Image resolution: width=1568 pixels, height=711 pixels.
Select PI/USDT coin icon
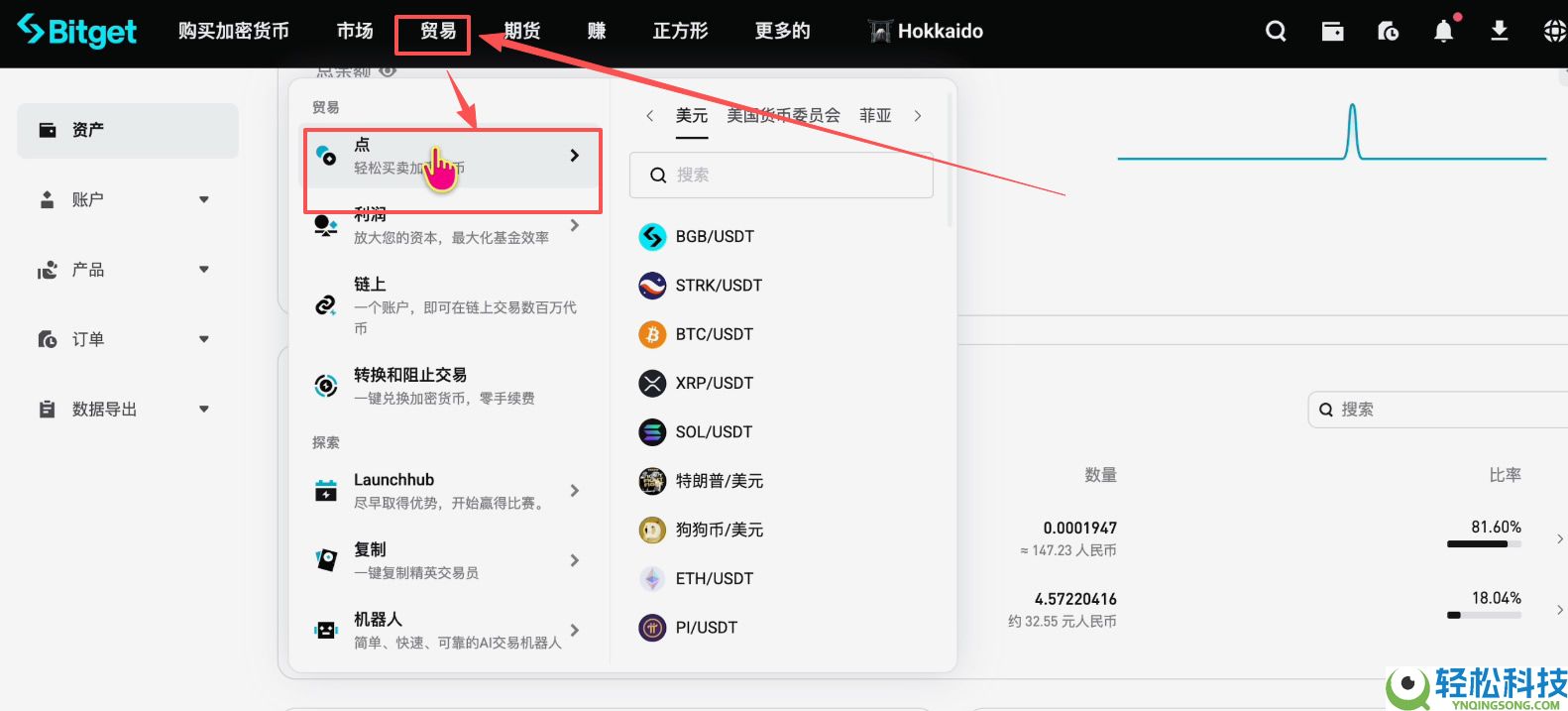(x=652, y=627)
